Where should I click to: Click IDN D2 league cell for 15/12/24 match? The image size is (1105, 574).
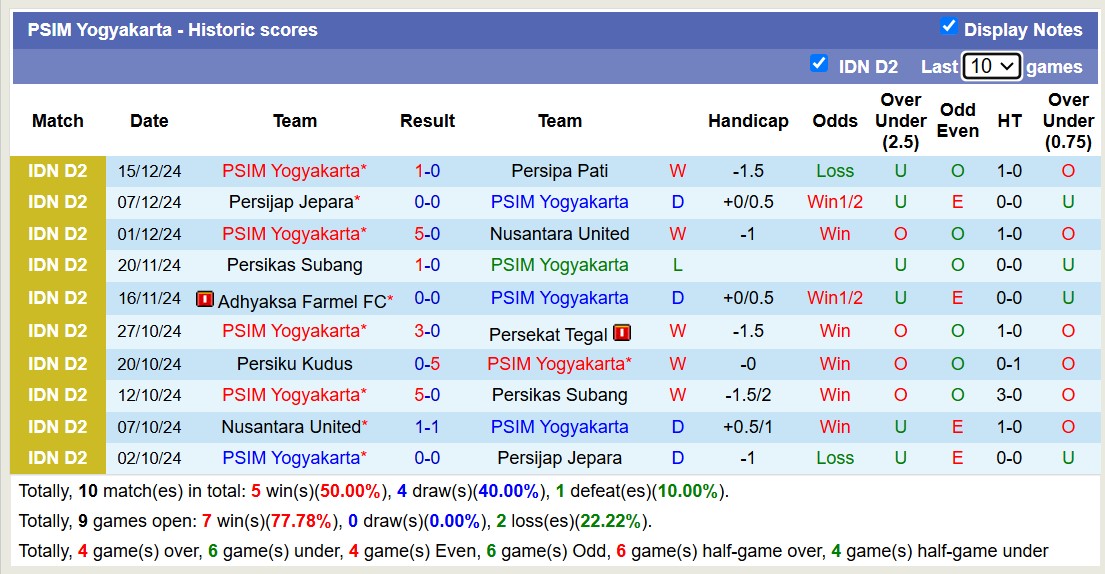(x=58, y=171)
